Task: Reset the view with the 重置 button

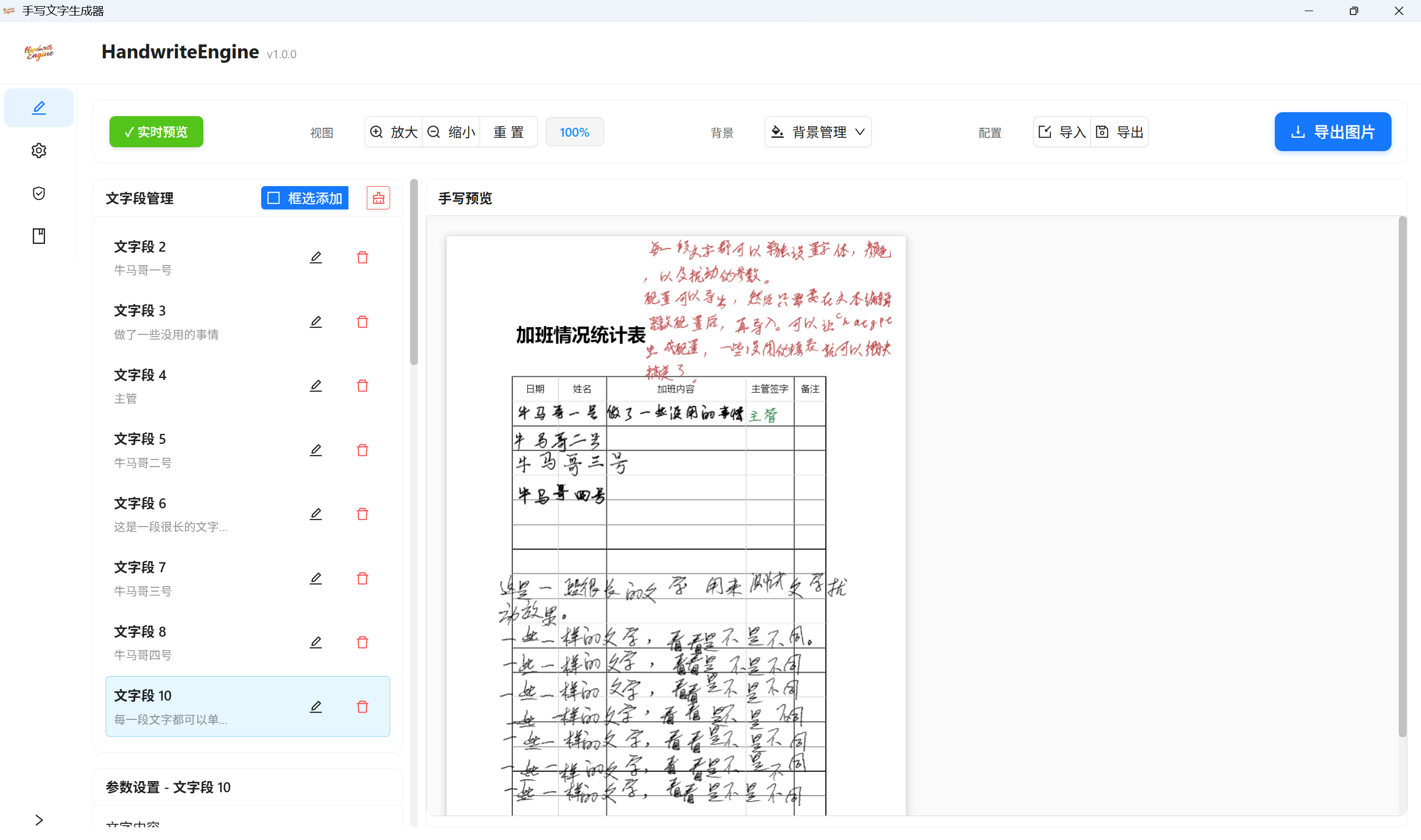Action: click(508, 131)
